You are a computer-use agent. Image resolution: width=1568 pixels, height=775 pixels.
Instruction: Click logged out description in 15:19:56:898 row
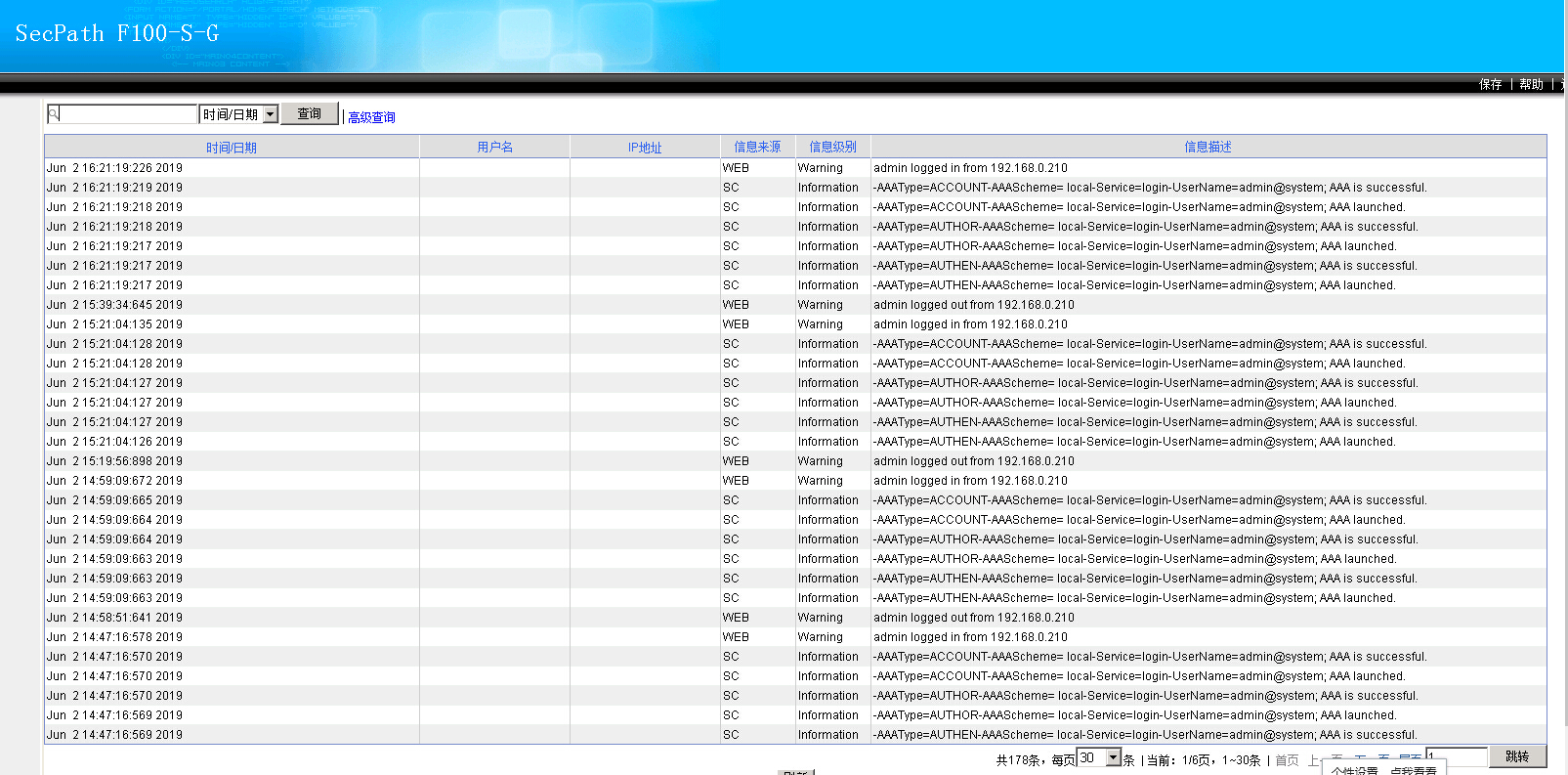974,461
